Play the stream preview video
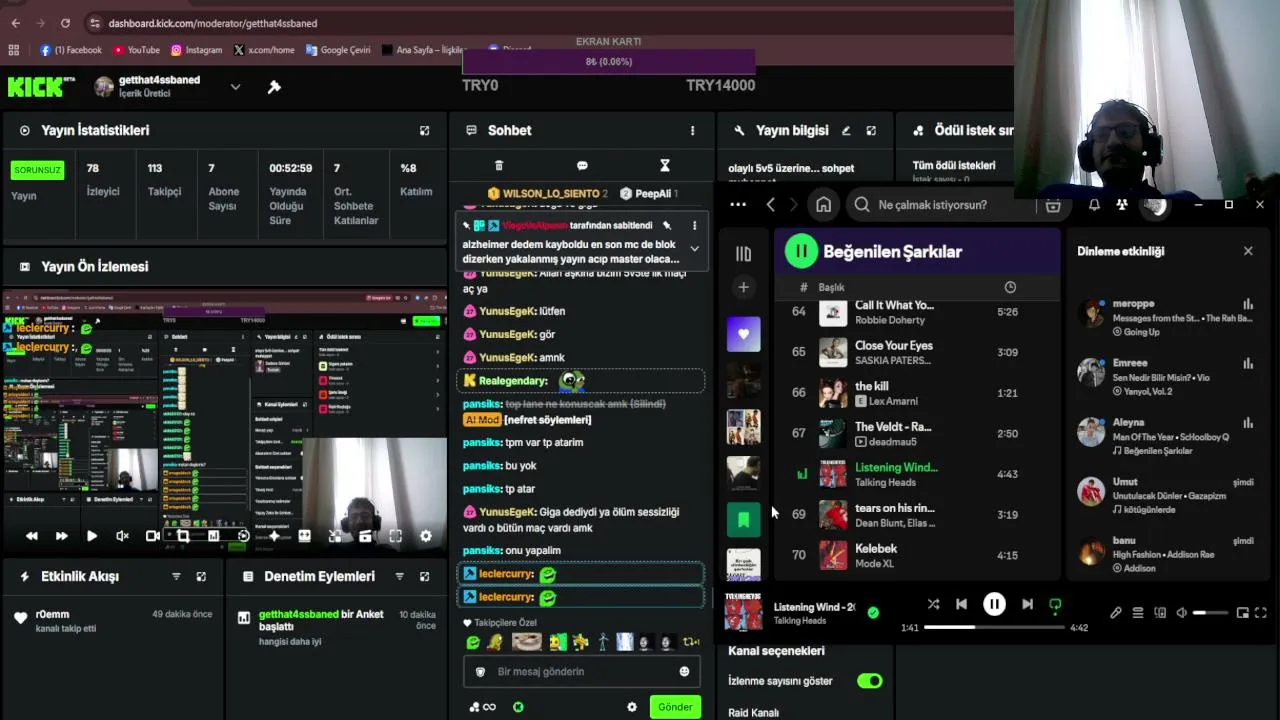1280x720 pixels. (x=92, y=536)
